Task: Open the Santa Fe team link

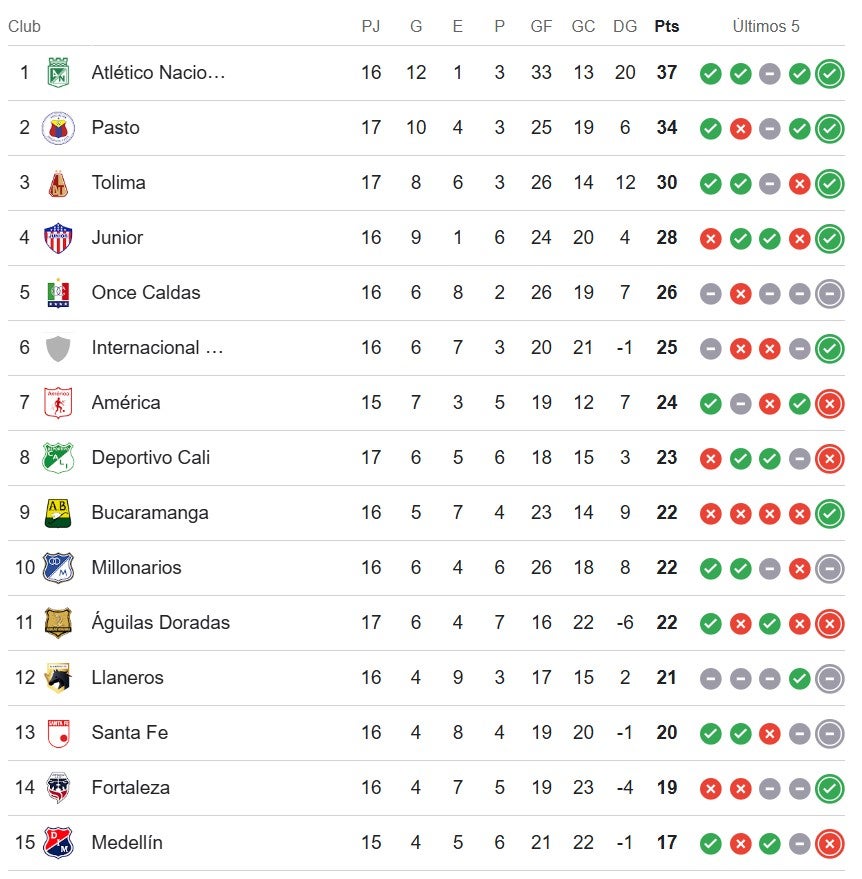Action: pos(129,733)
